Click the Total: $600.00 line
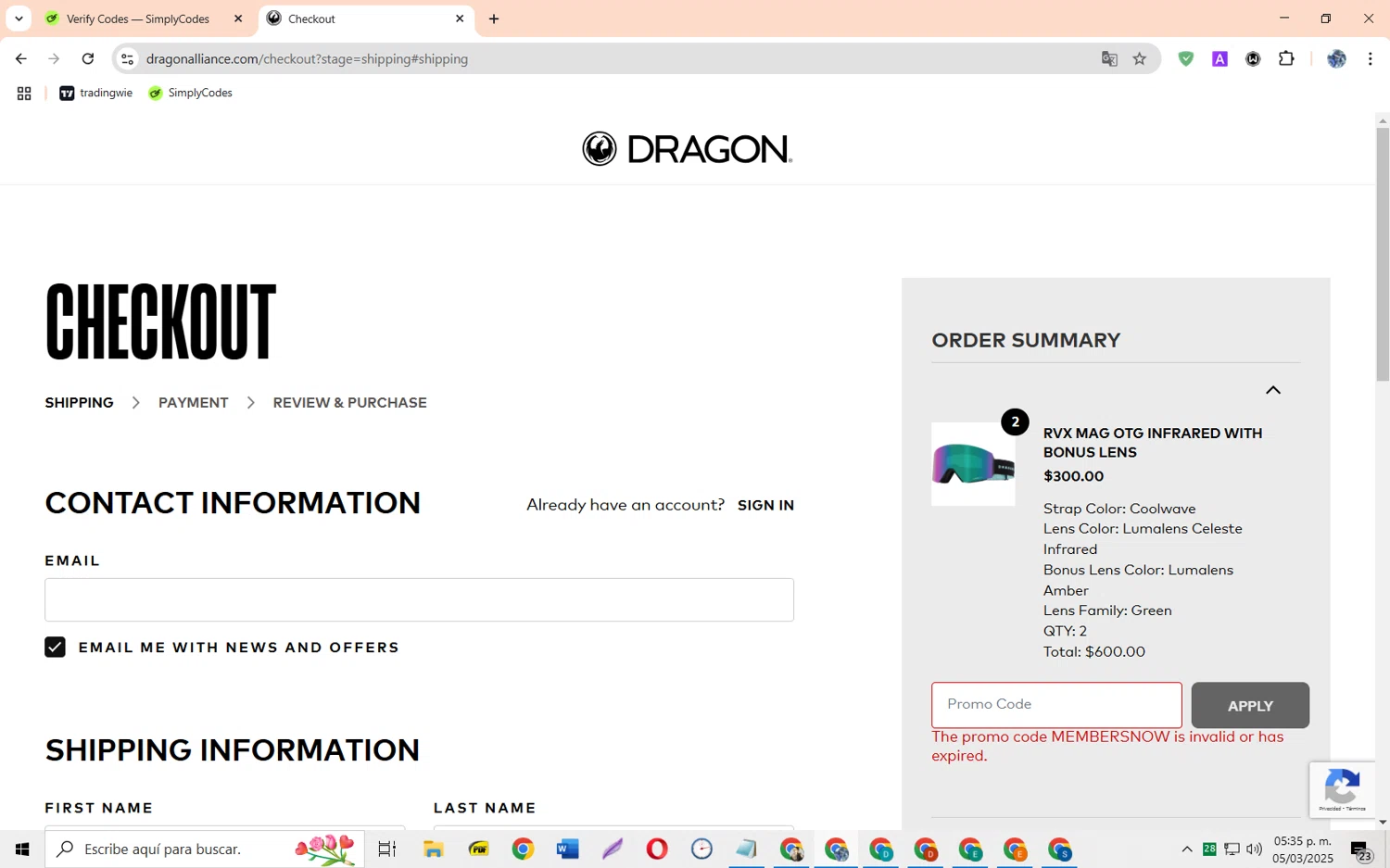1390x868 pixels. [1094, 651]
